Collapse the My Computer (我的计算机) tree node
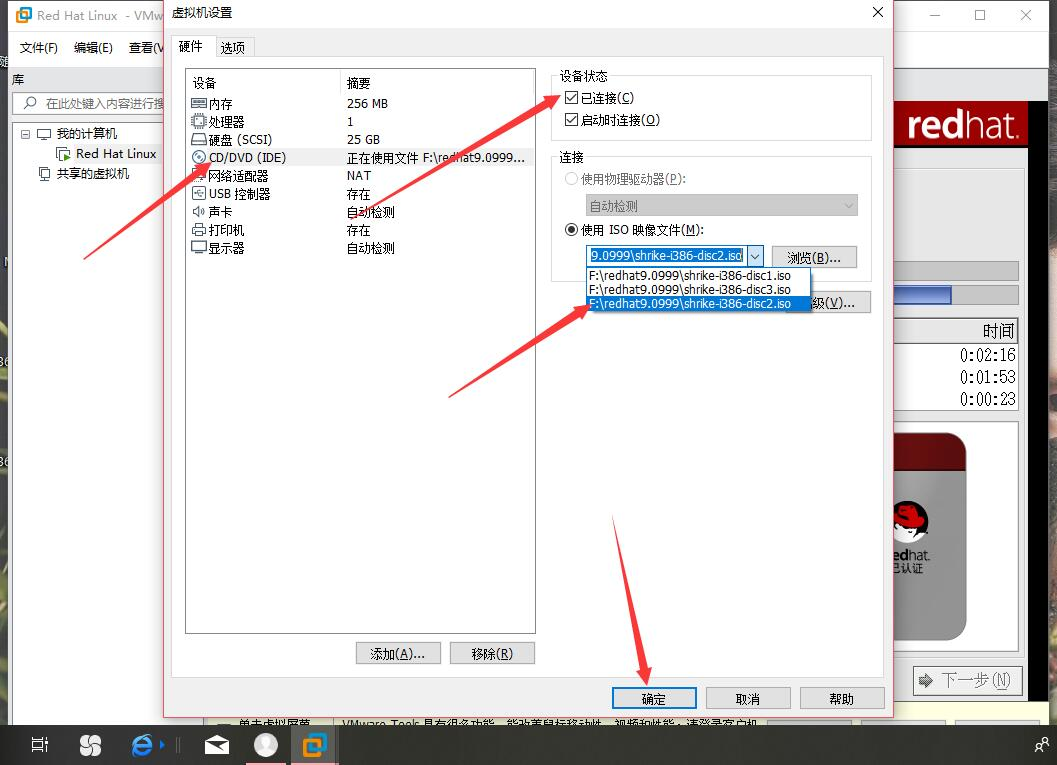Image resolution: width=1057 pixels, height=765 pixels. pyautogui.click(x=26, y=134)
